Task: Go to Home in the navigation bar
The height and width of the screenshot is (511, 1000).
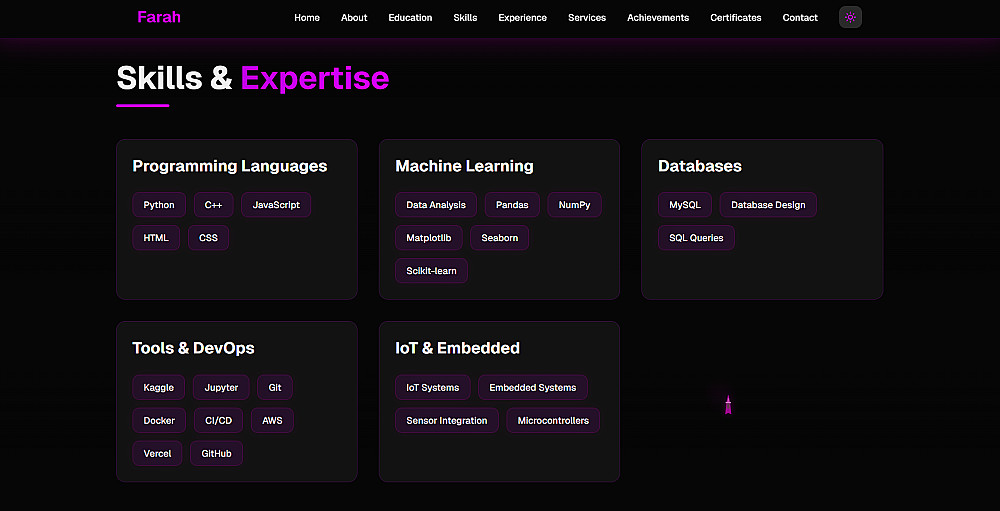Action: tap(307, 18)
